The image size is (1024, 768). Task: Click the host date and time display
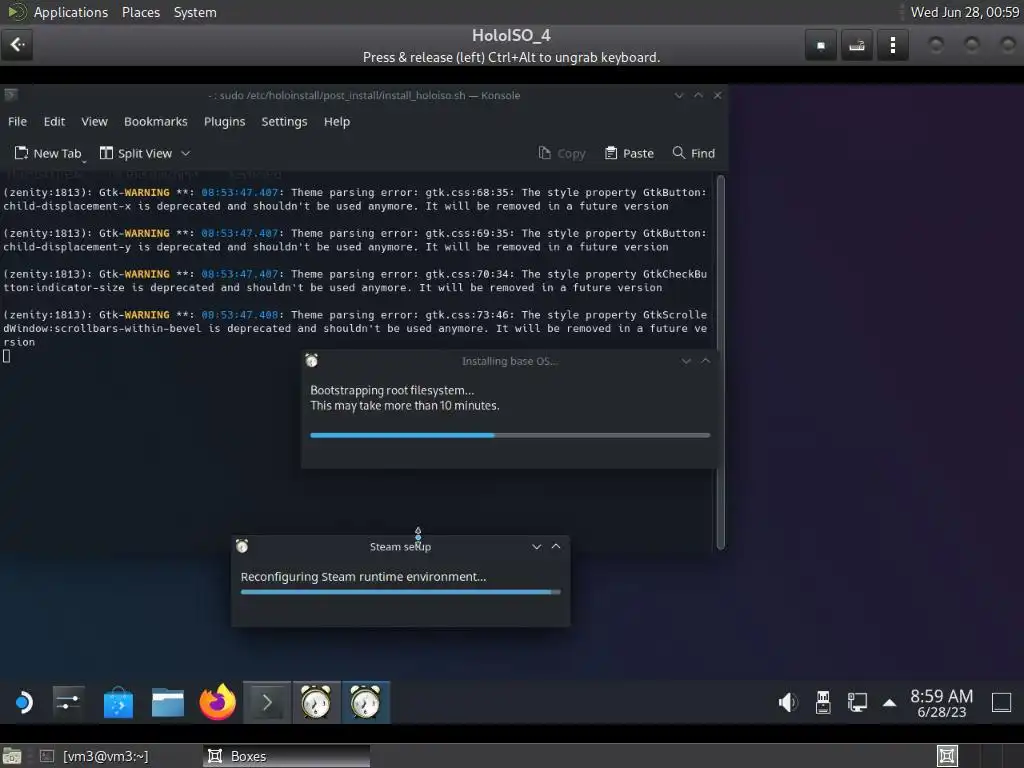965,12
